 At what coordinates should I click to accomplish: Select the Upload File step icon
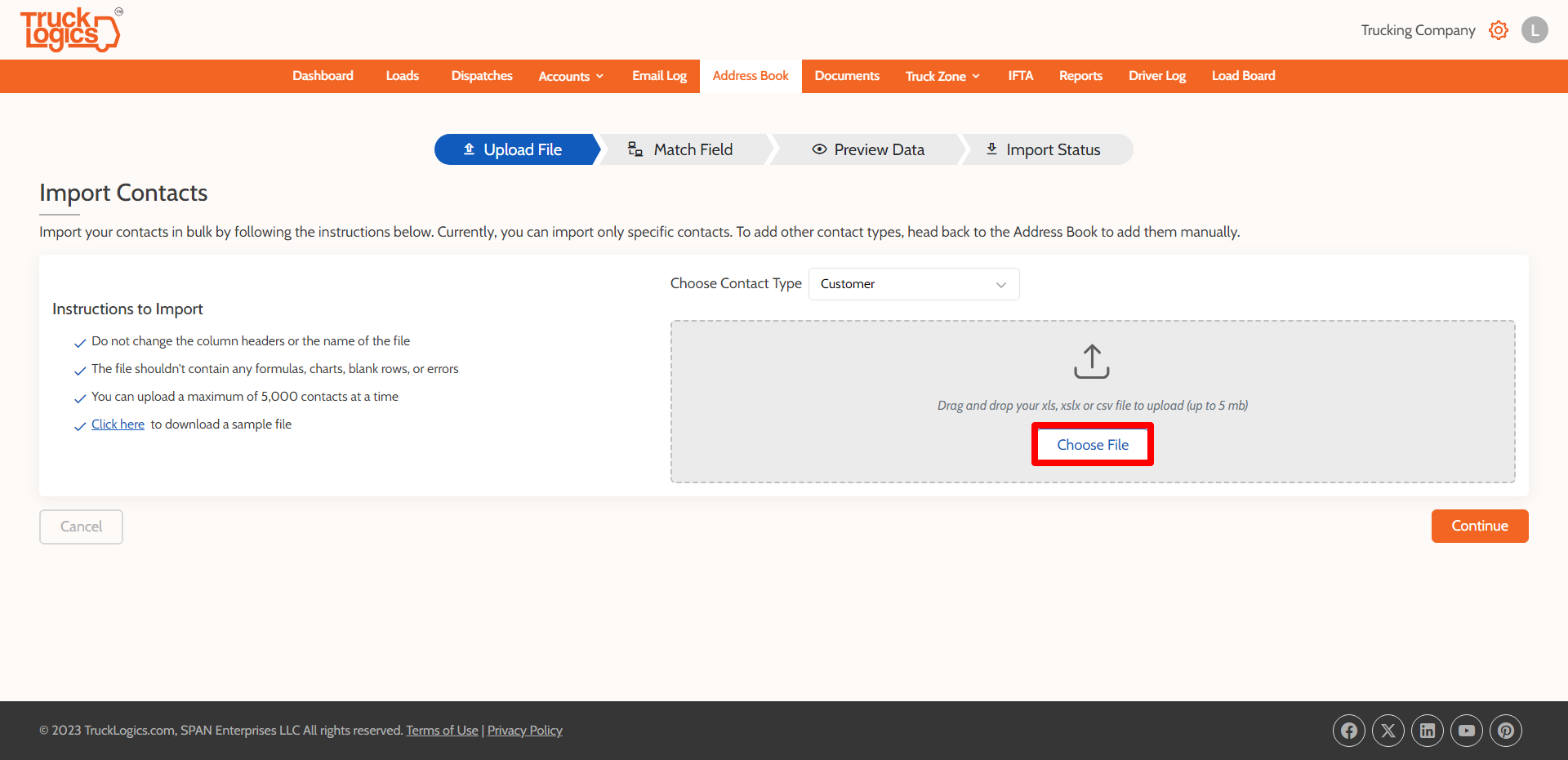(x=468, y=149)
